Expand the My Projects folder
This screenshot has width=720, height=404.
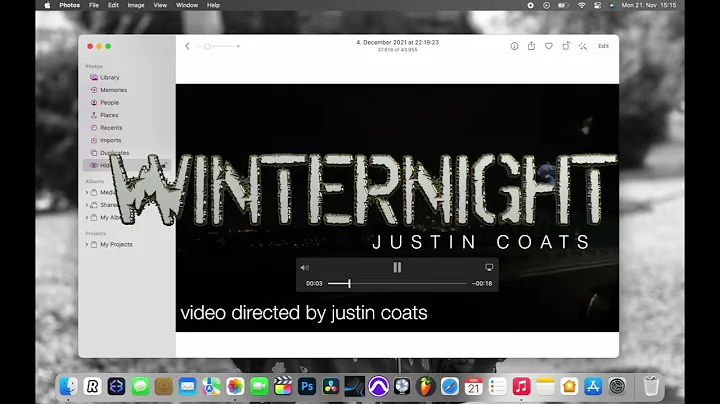tap(87, 245)
